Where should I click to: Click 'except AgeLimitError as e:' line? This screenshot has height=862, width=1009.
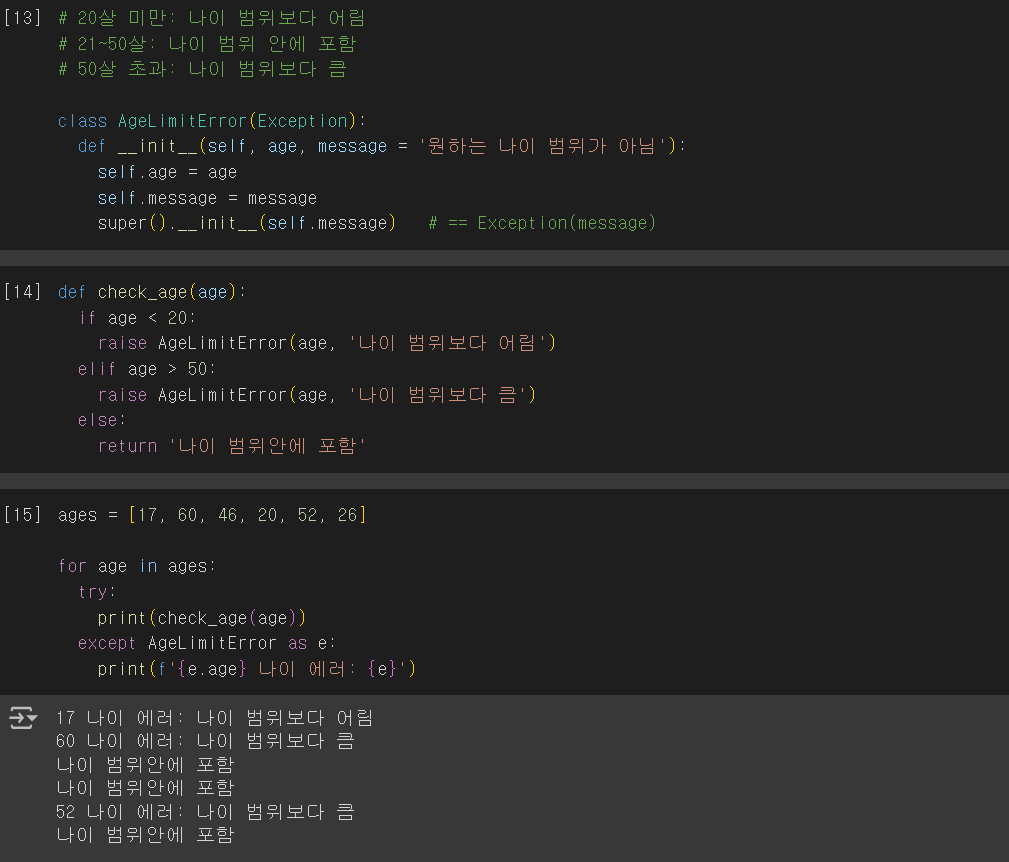(207, 643)
